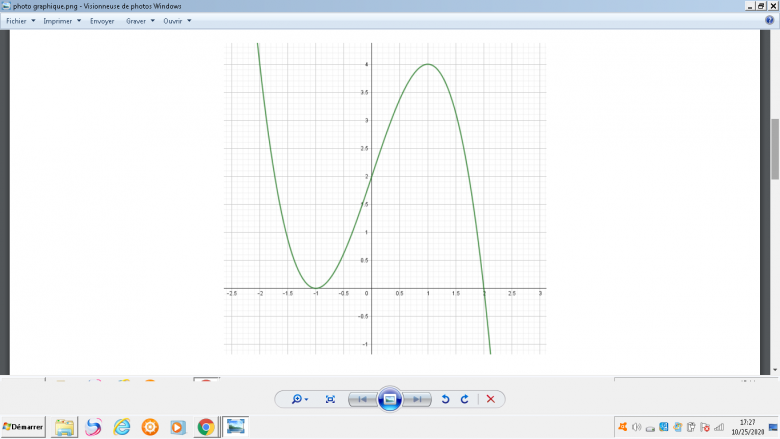This screenshot has height=439, width=780.
Task: Rotate the image counterclockwise
Action: click(446, 399)
